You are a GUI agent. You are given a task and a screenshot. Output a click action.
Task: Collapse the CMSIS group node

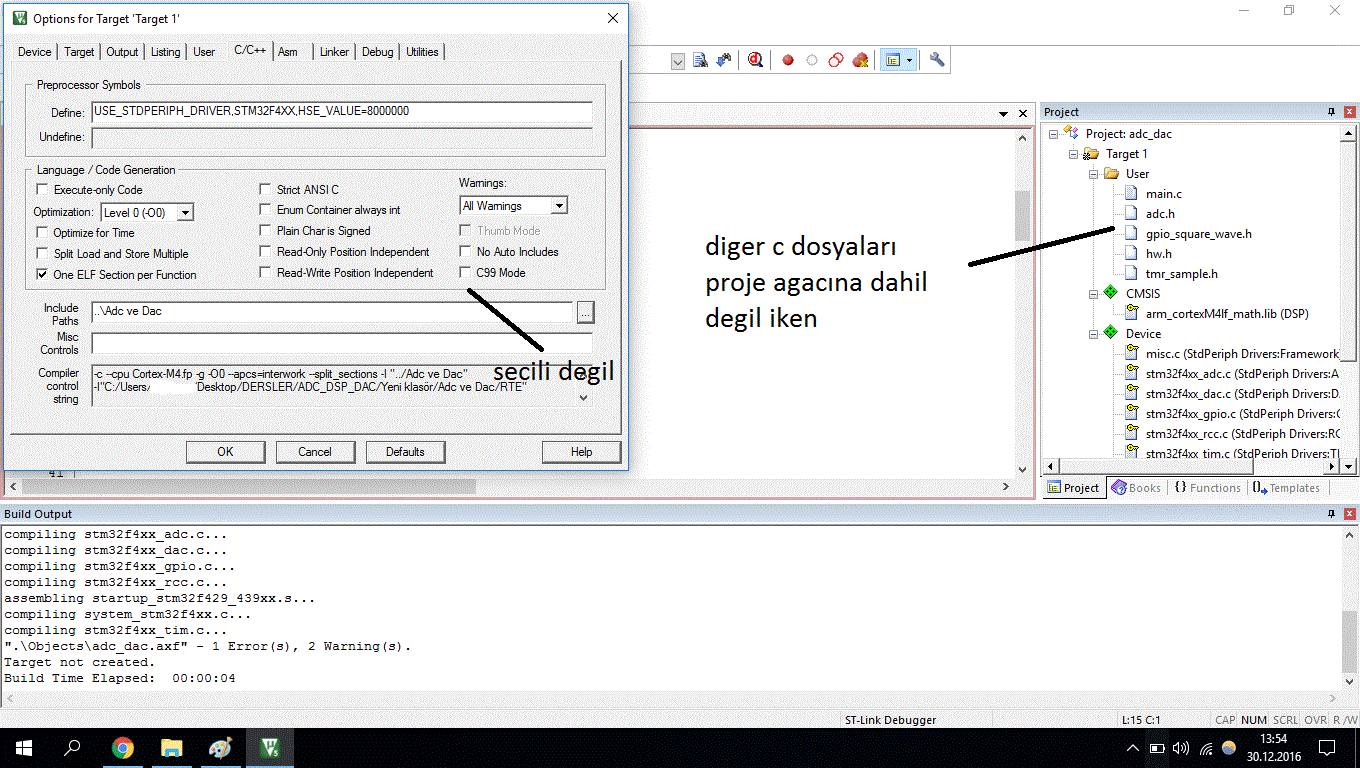[1093, 294]
